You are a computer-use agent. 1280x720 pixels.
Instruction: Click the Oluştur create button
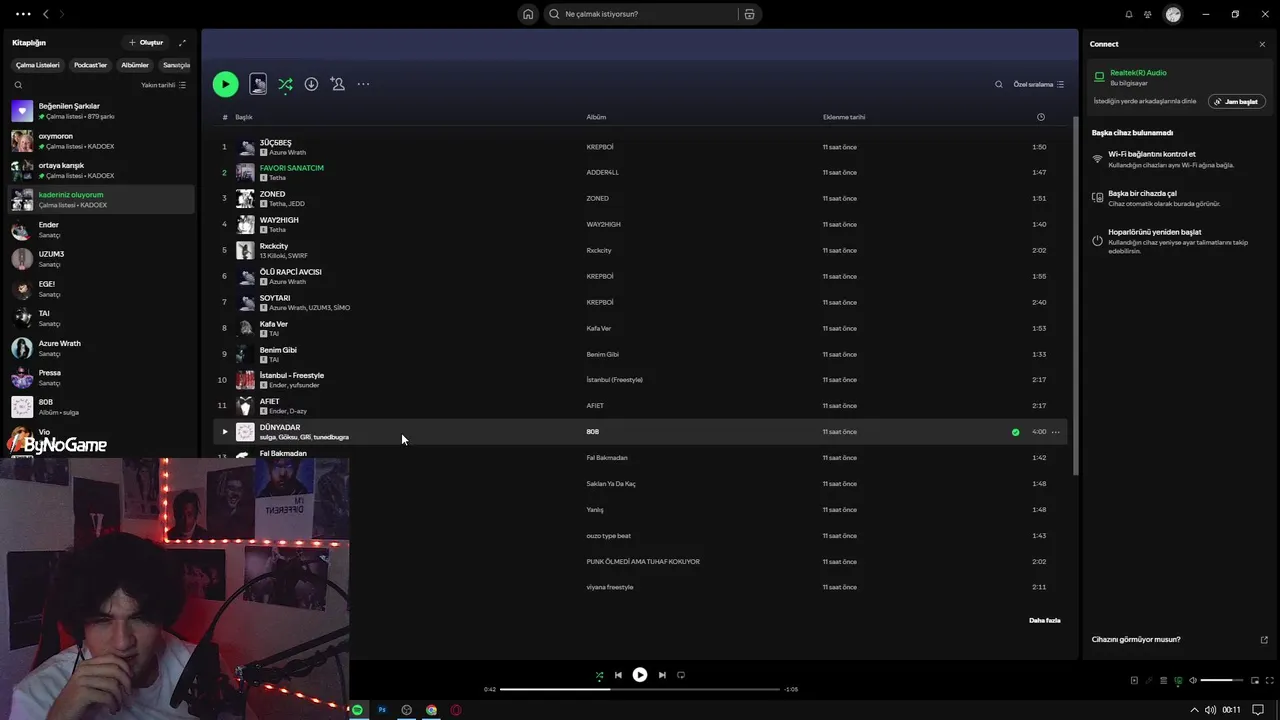click(145, 43)
